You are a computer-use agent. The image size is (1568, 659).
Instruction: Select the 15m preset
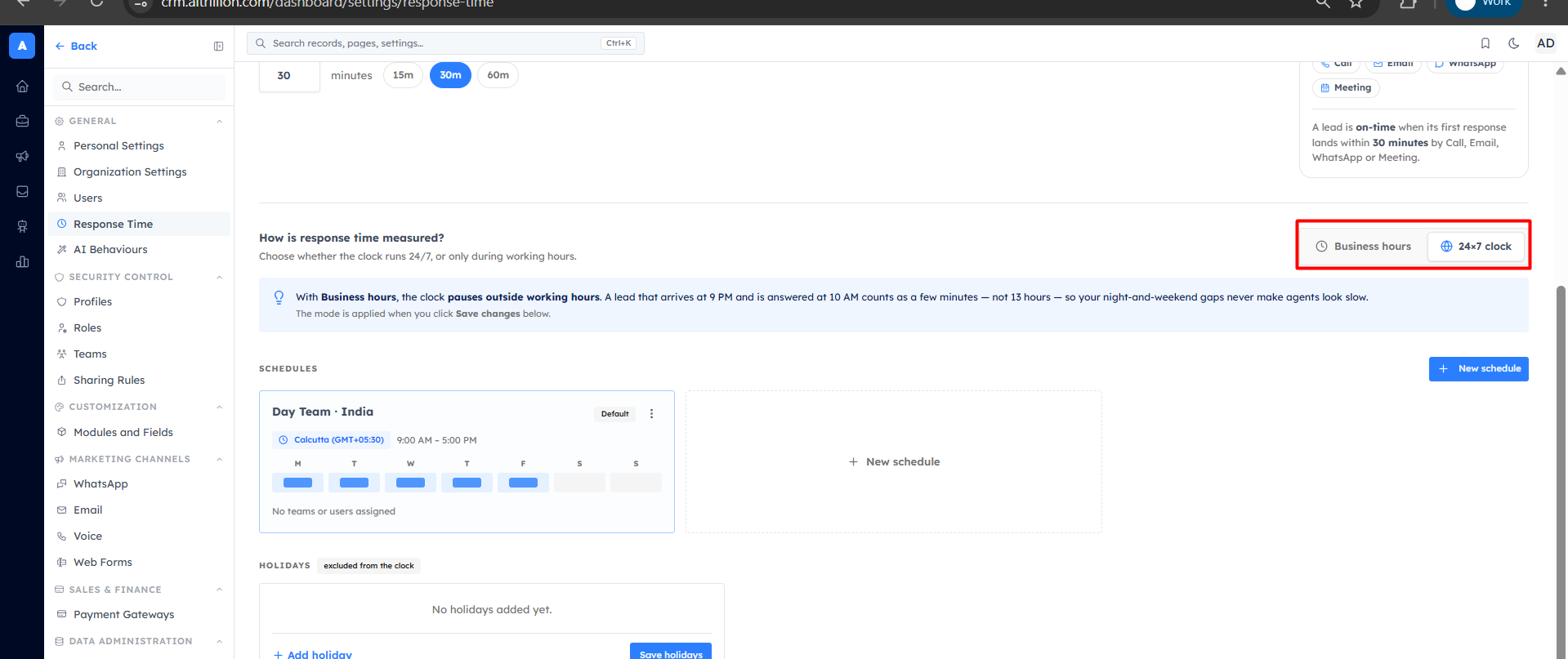click(x=403, y=75)
